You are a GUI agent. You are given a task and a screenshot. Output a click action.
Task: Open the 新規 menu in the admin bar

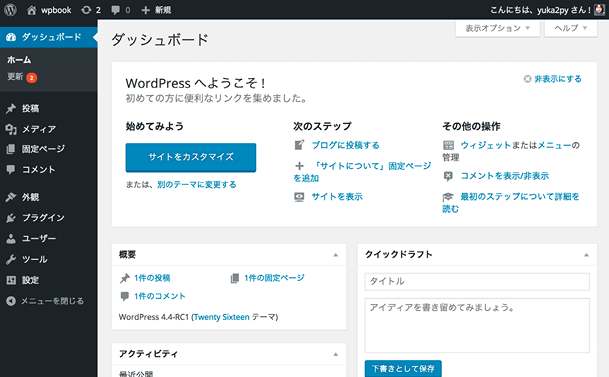(x=163, y=10)
